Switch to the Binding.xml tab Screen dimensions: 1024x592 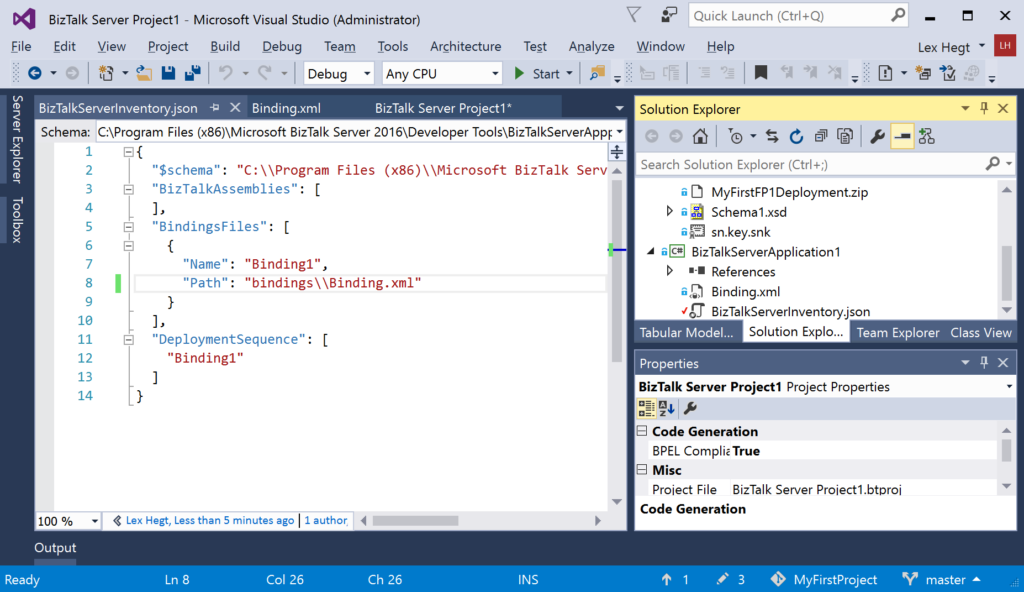286,108
